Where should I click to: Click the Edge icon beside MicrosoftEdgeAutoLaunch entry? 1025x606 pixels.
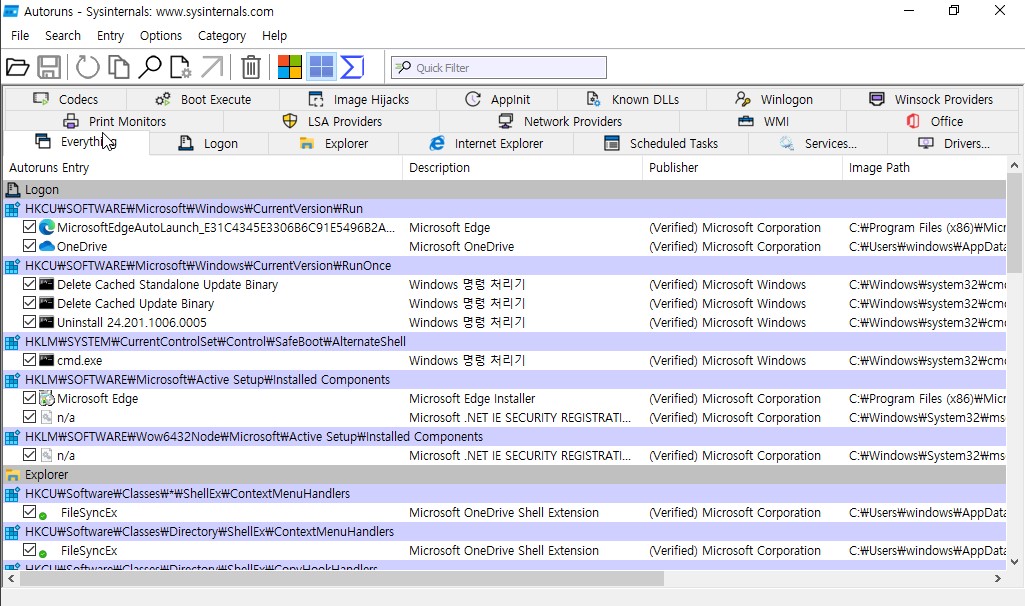[x=47, y=227]
